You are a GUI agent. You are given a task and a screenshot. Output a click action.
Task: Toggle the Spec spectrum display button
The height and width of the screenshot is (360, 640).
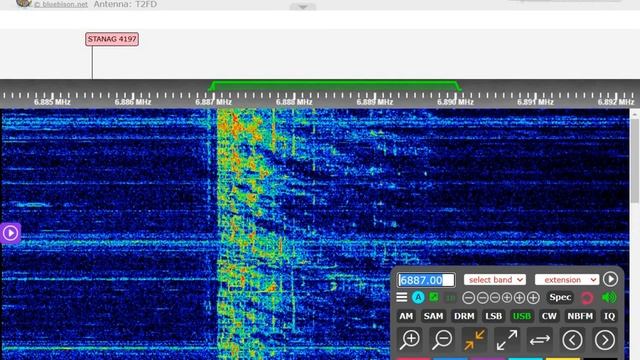pyautogui.click(x=560, y=298)
